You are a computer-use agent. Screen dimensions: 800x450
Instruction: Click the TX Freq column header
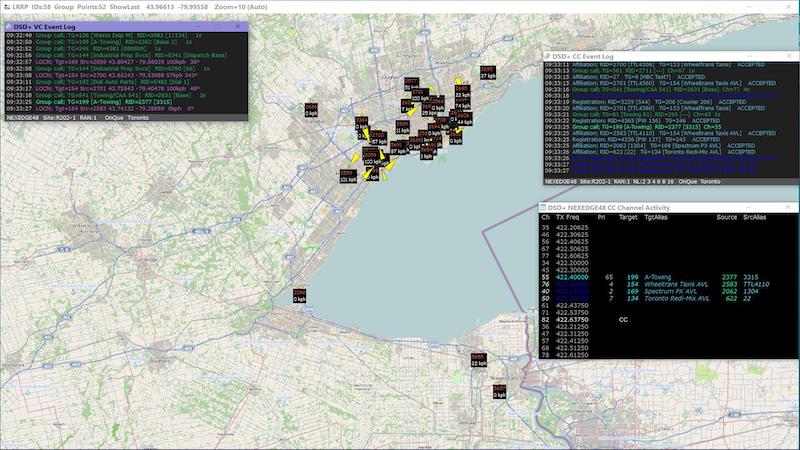coord(567,217)
